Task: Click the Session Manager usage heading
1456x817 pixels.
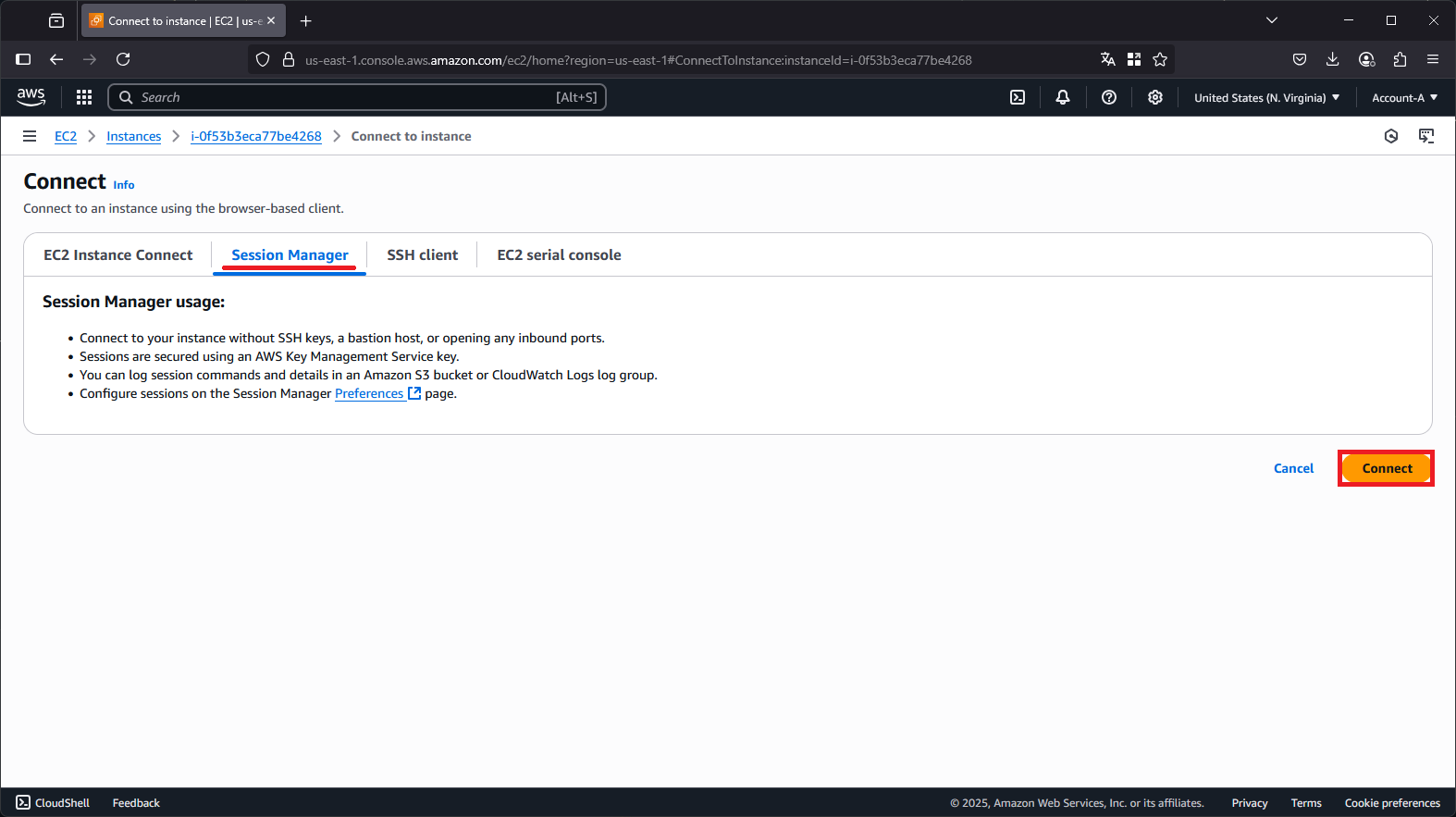Action: [x=133, y=302]
